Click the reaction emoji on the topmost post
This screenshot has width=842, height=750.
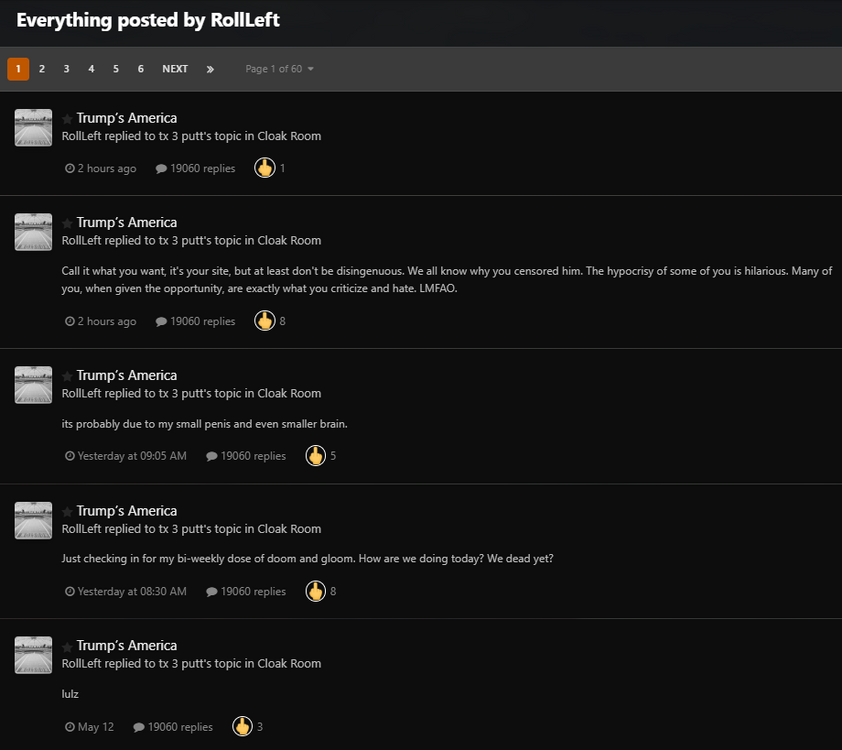pos(264,168)
